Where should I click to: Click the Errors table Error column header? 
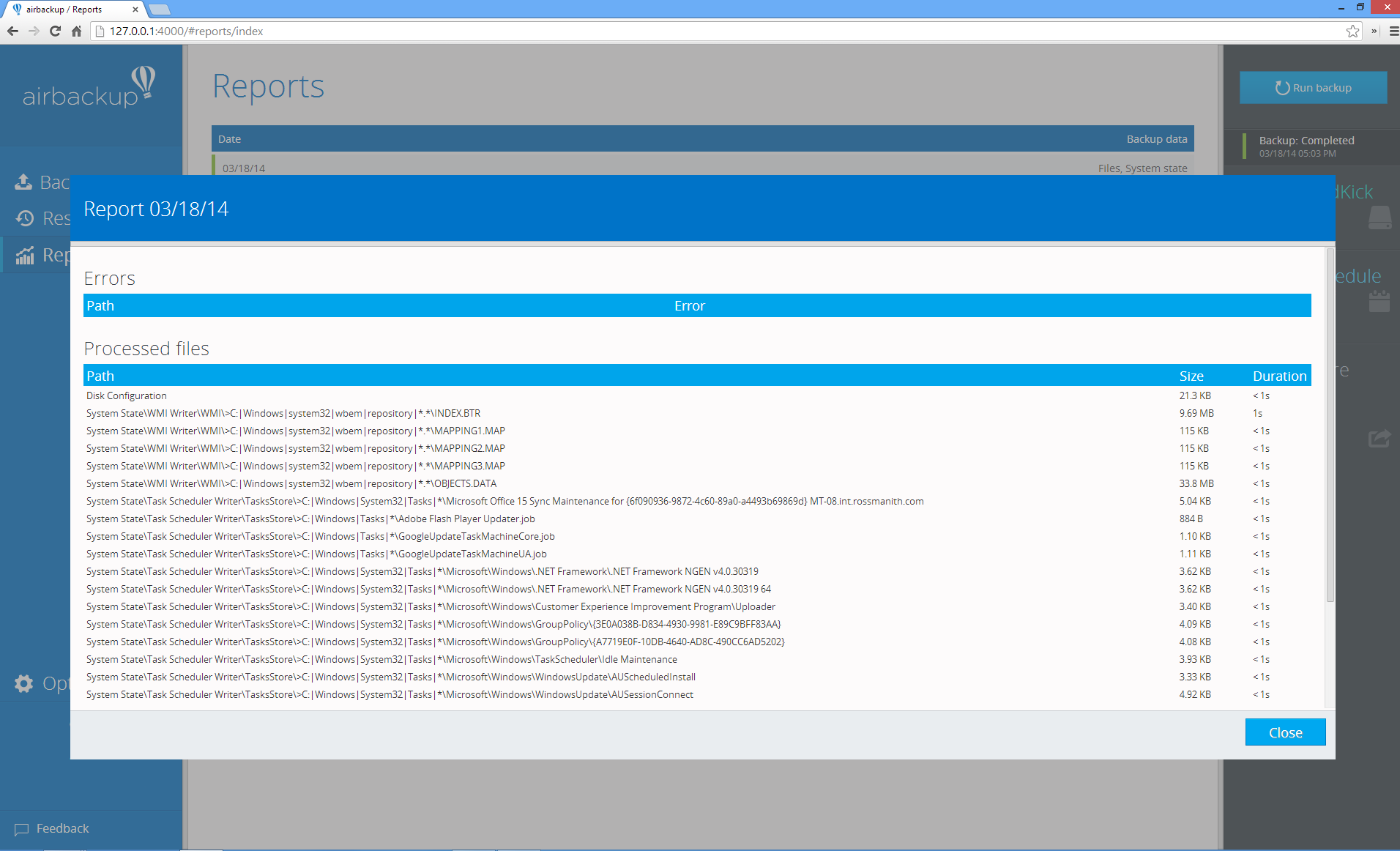coord(690,306)
